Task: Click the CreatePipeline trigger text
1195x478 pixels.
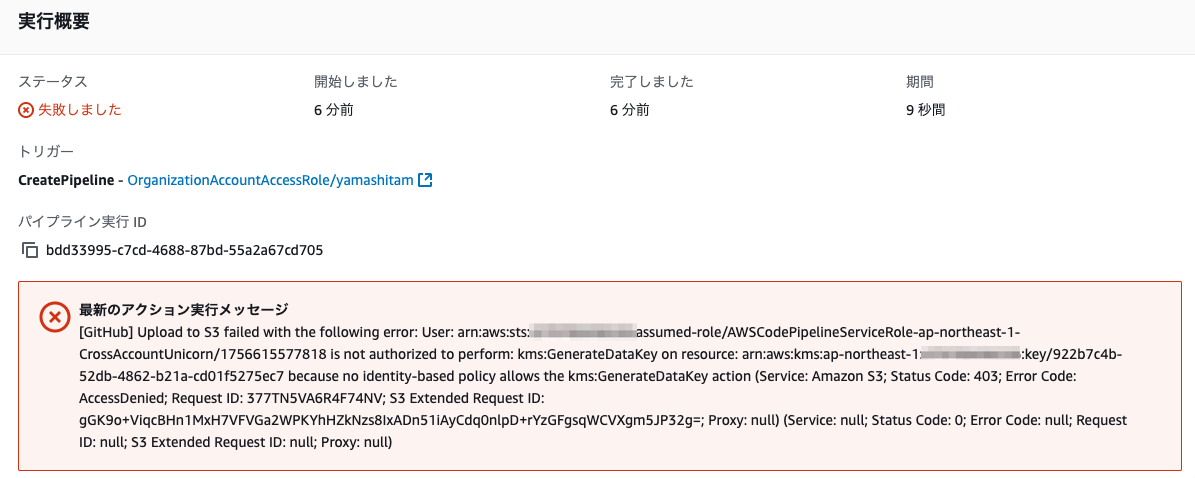Action: pos(67,181)
